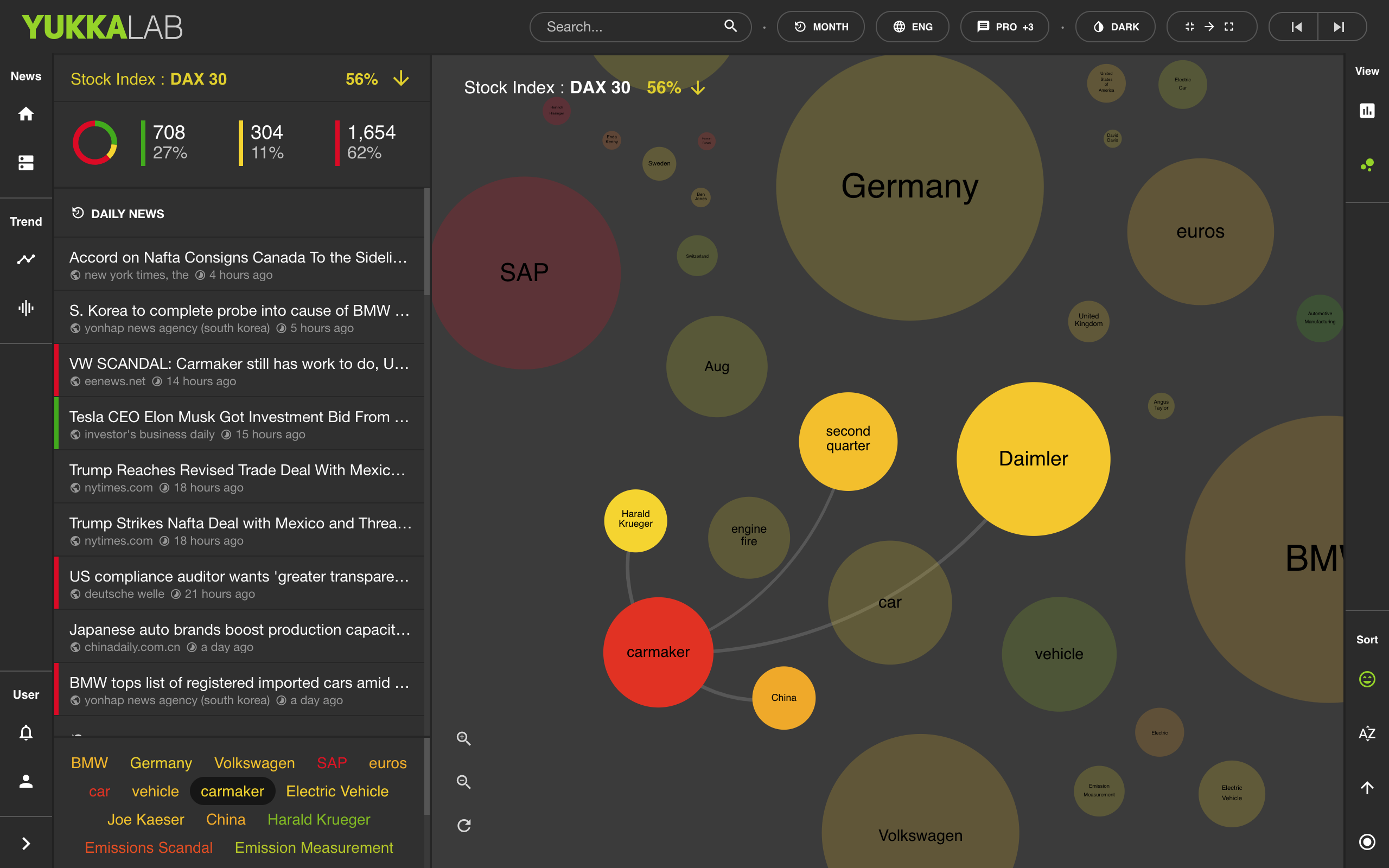Click the SAP bubble
Screen dimensions: 1389x868
(x=525, y=273)
